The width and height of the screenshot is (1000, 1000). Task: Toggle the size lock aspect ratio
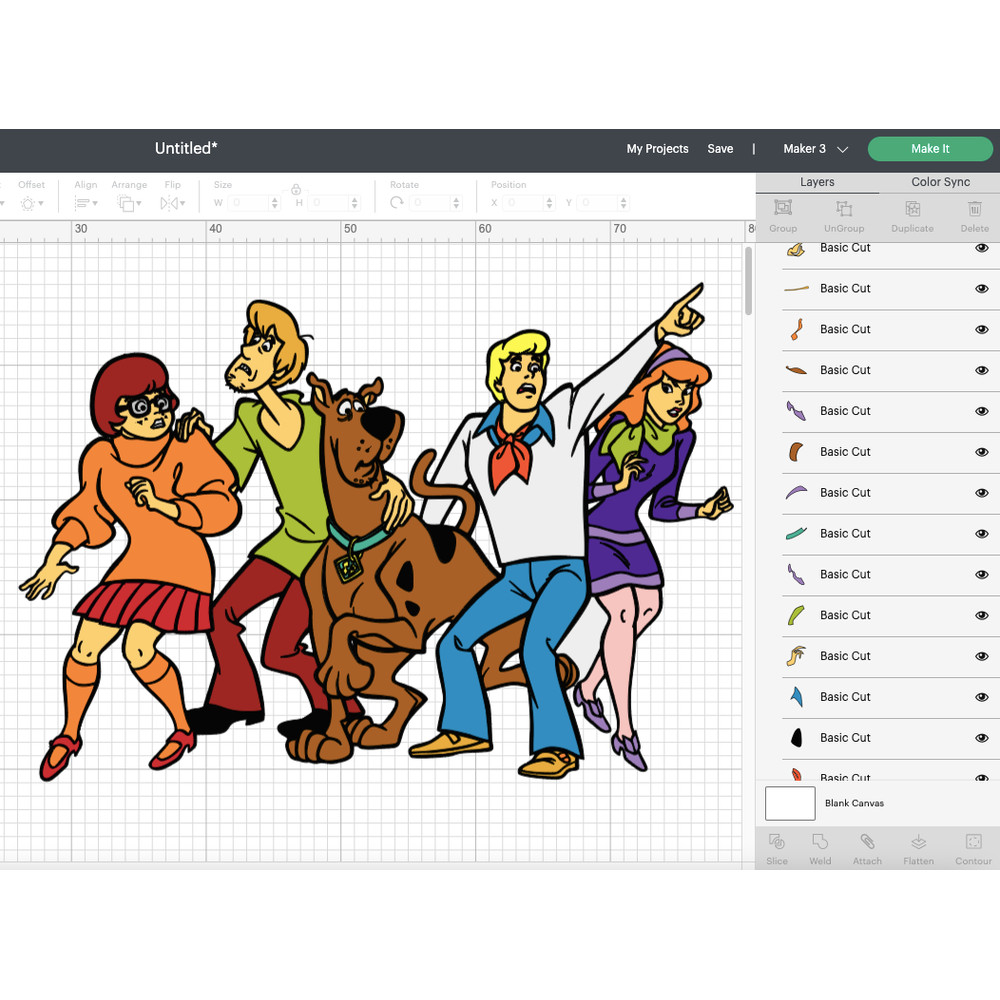pos(296,189)
